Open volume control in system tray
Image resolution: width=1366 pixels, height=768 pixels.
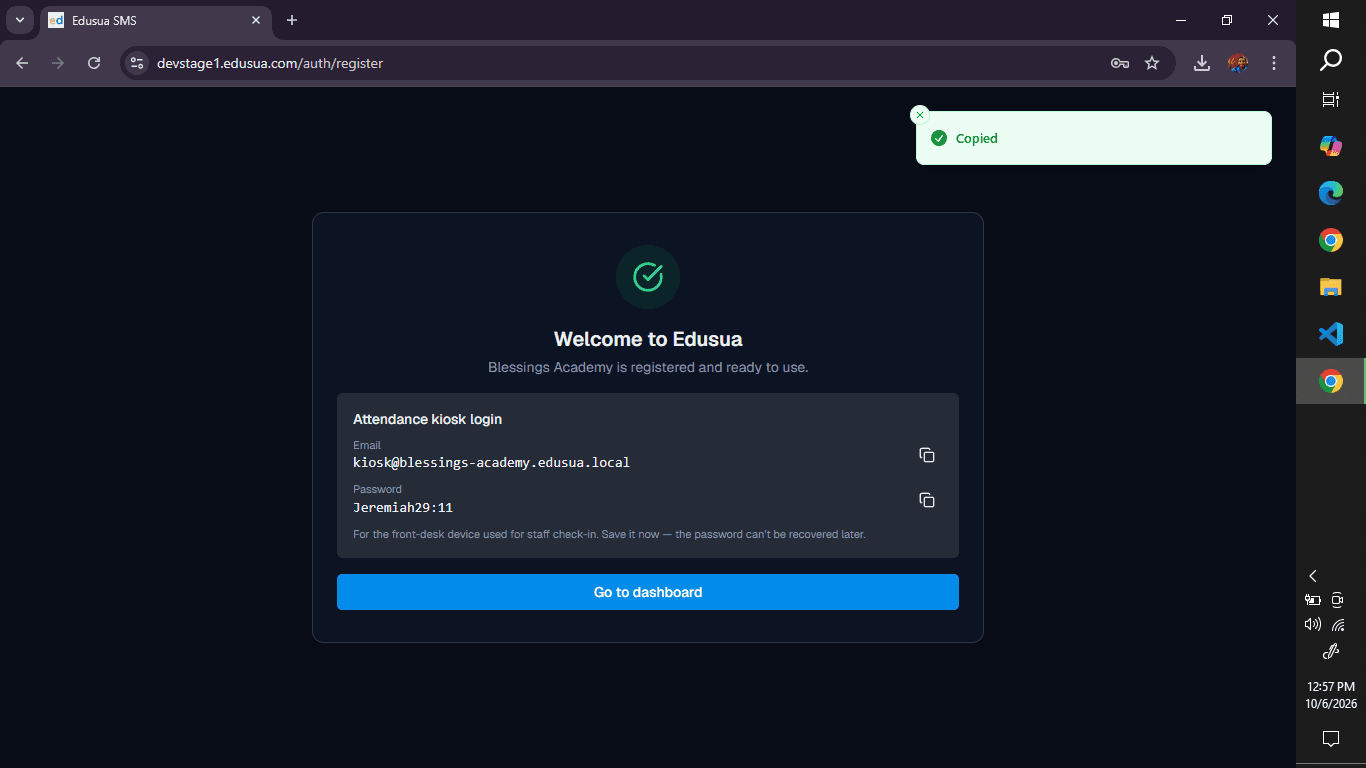(x=1313, y=624)
